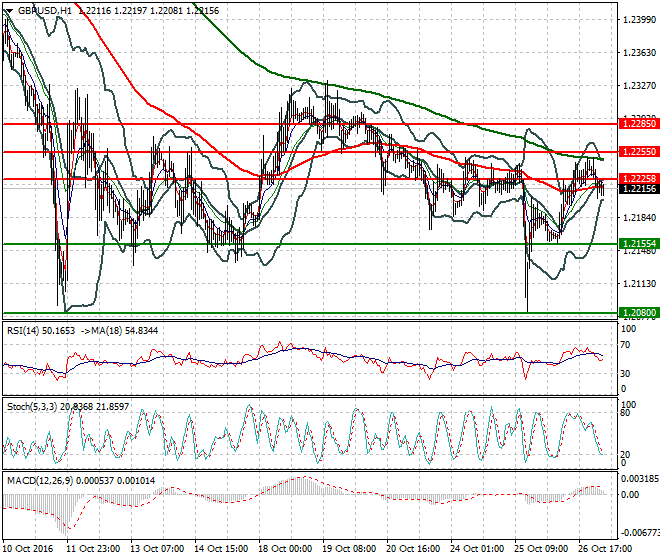Select the 24 Oct 01:00 time axis label
The image size is (660, 560).
pyautogui.click(x=478, y=549)
